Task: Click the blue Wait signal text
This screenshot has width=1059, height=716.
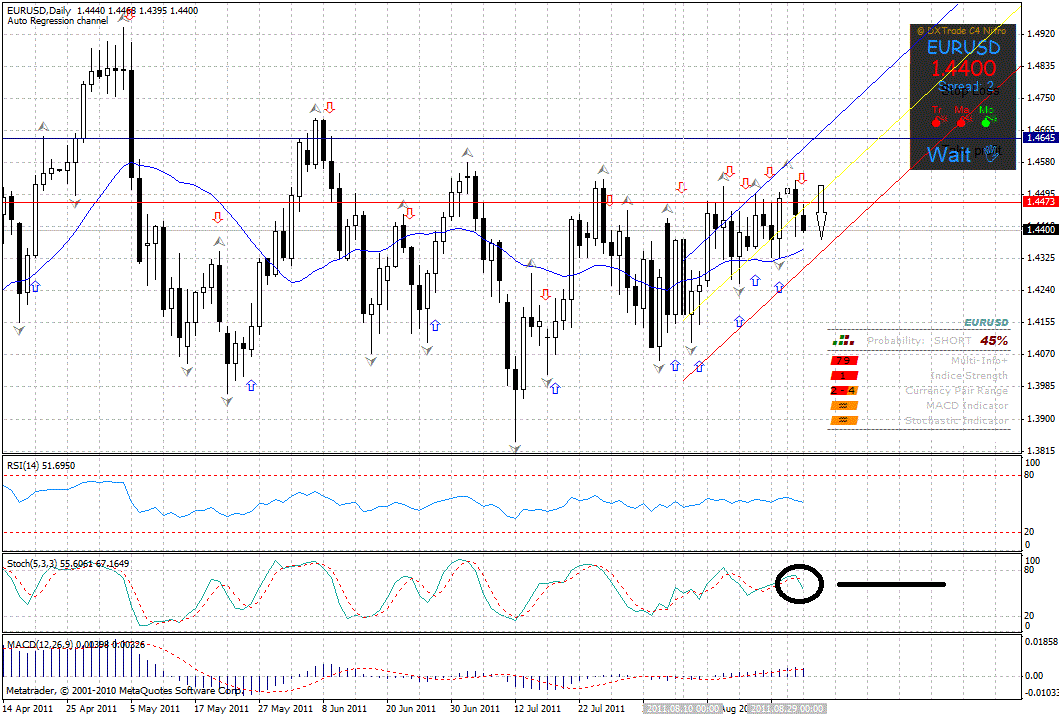Action: point(949,155)
